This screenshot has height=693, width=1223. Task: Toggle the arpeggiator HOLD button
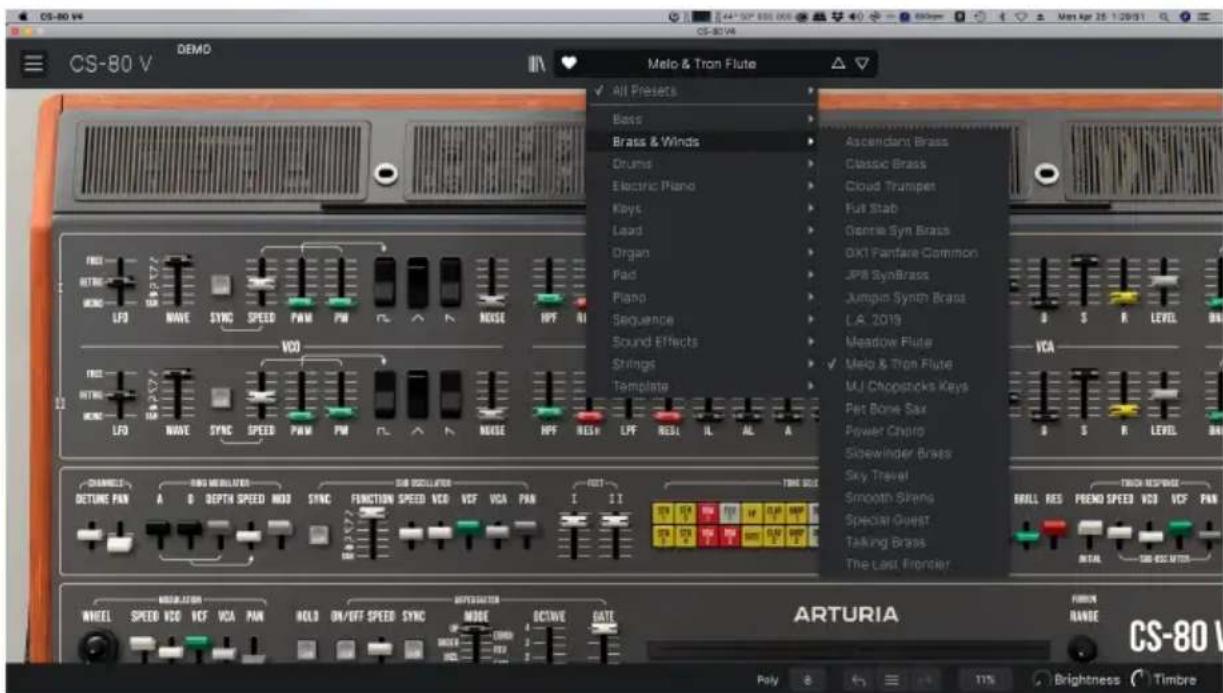pos(306,650)
